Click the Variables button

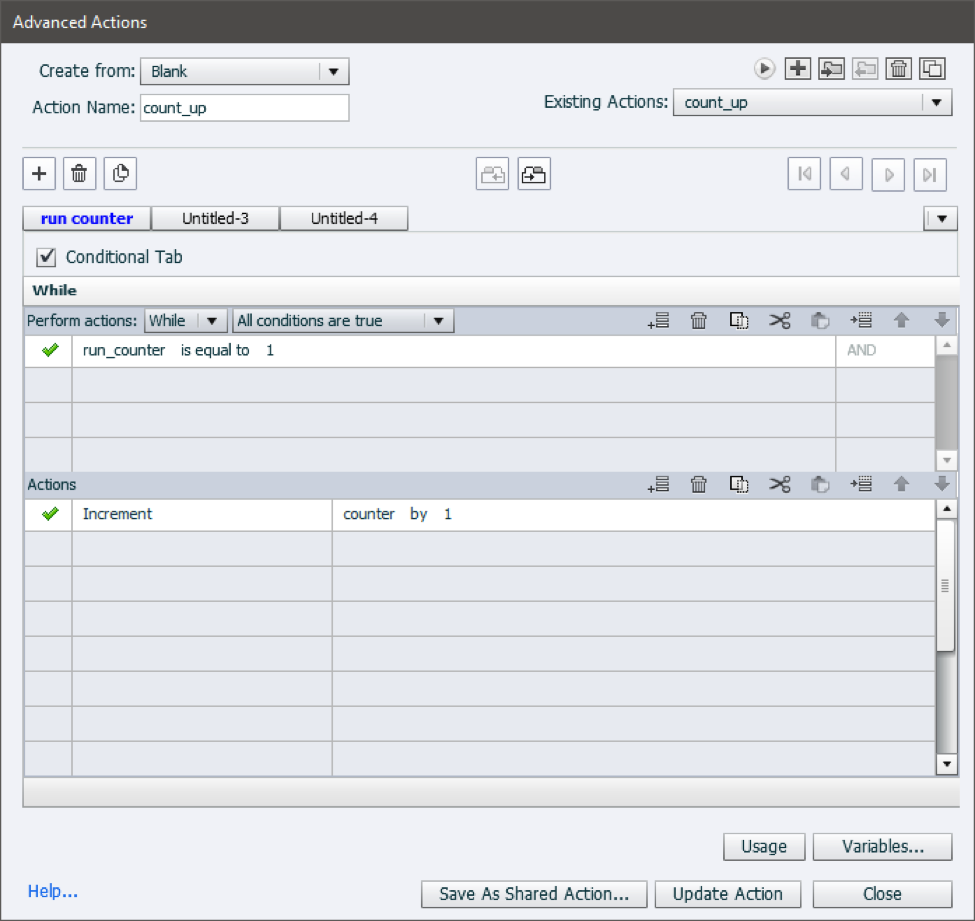coord(881,847)
